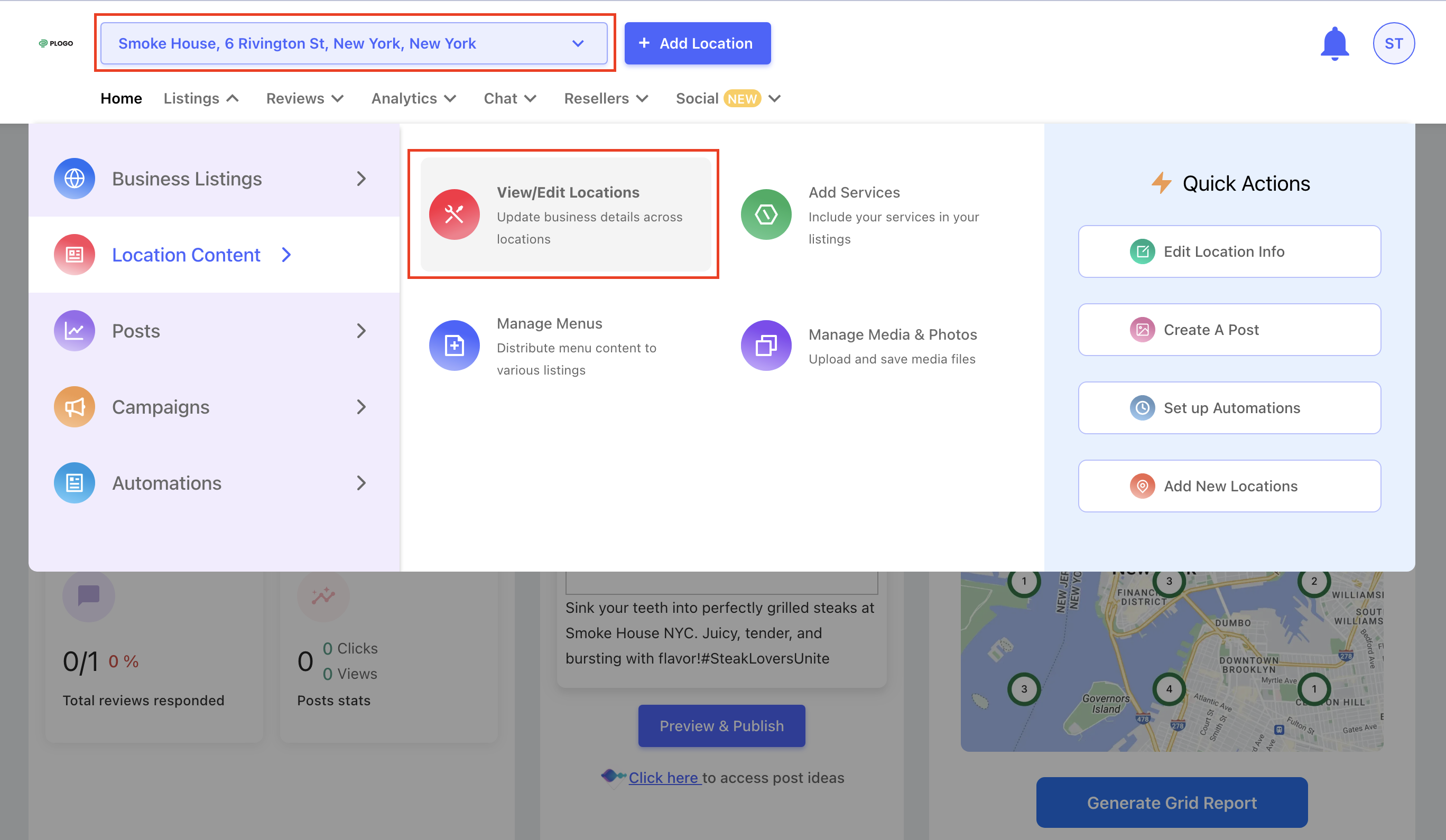Image resolution: width=1446 pixels, height=840 pixels.
Task: Click map marker 4 near Downtown Brooklyn
Action: (1169, 688)
